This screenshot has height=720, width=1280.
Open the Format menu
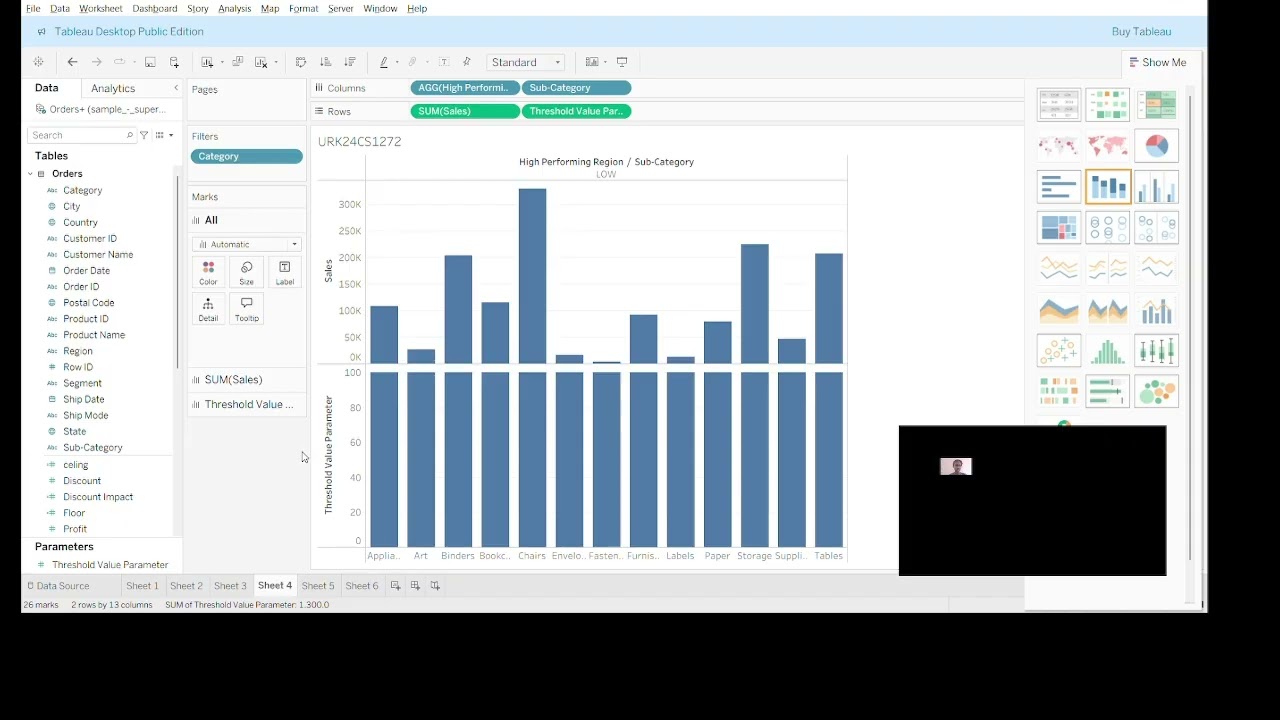303,8
